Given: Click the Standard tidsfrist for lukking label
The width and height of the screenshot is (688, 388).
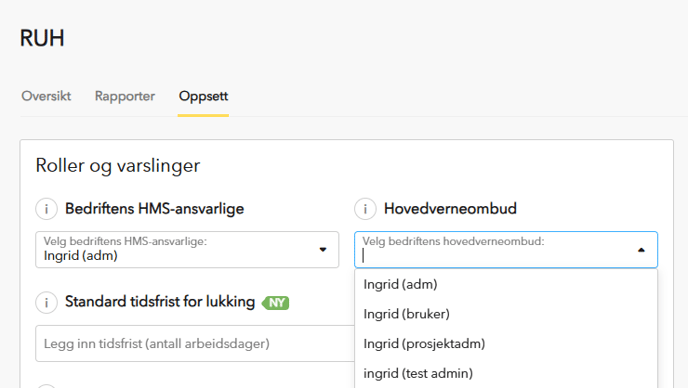Looking at the screenshot, I should pyautogui.click(x=160, y=302).
